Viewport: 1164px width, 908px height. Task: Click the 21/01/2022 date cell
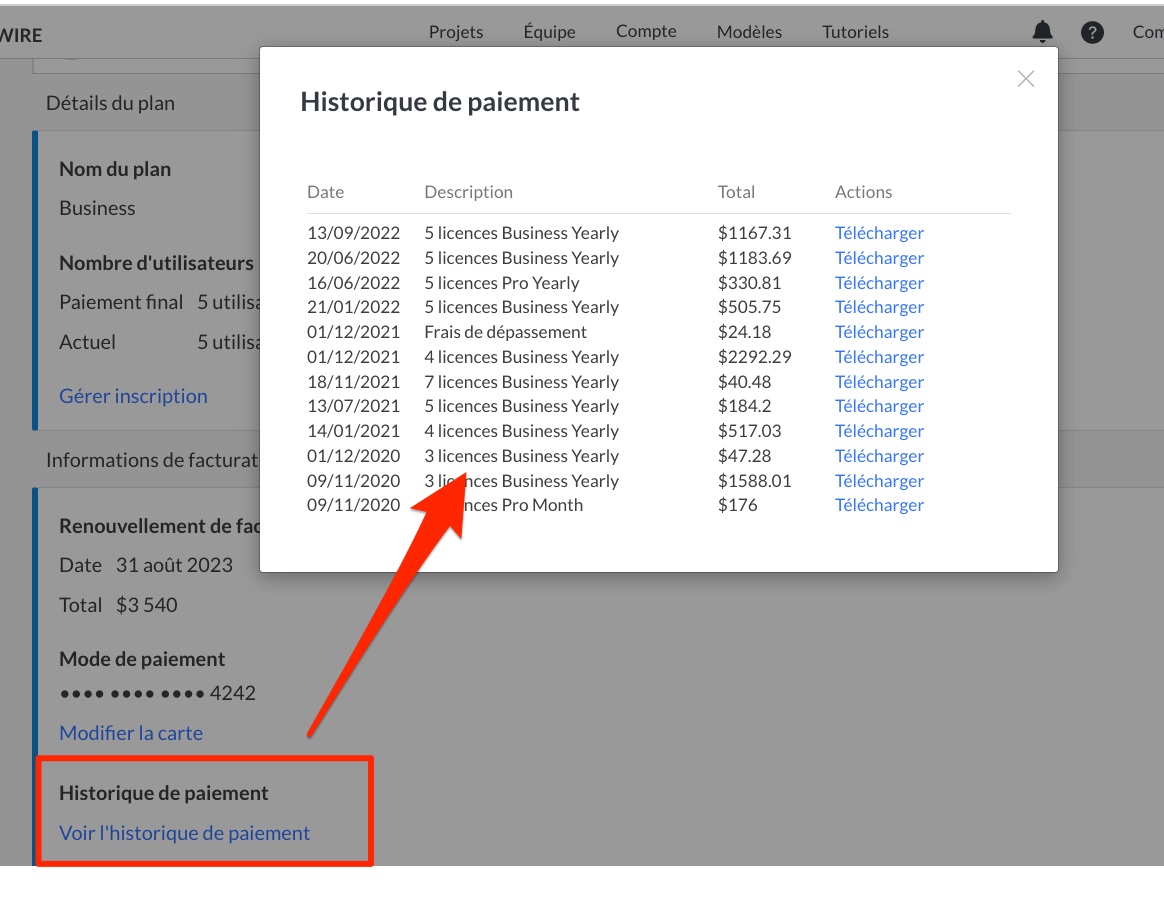[353, 307]
